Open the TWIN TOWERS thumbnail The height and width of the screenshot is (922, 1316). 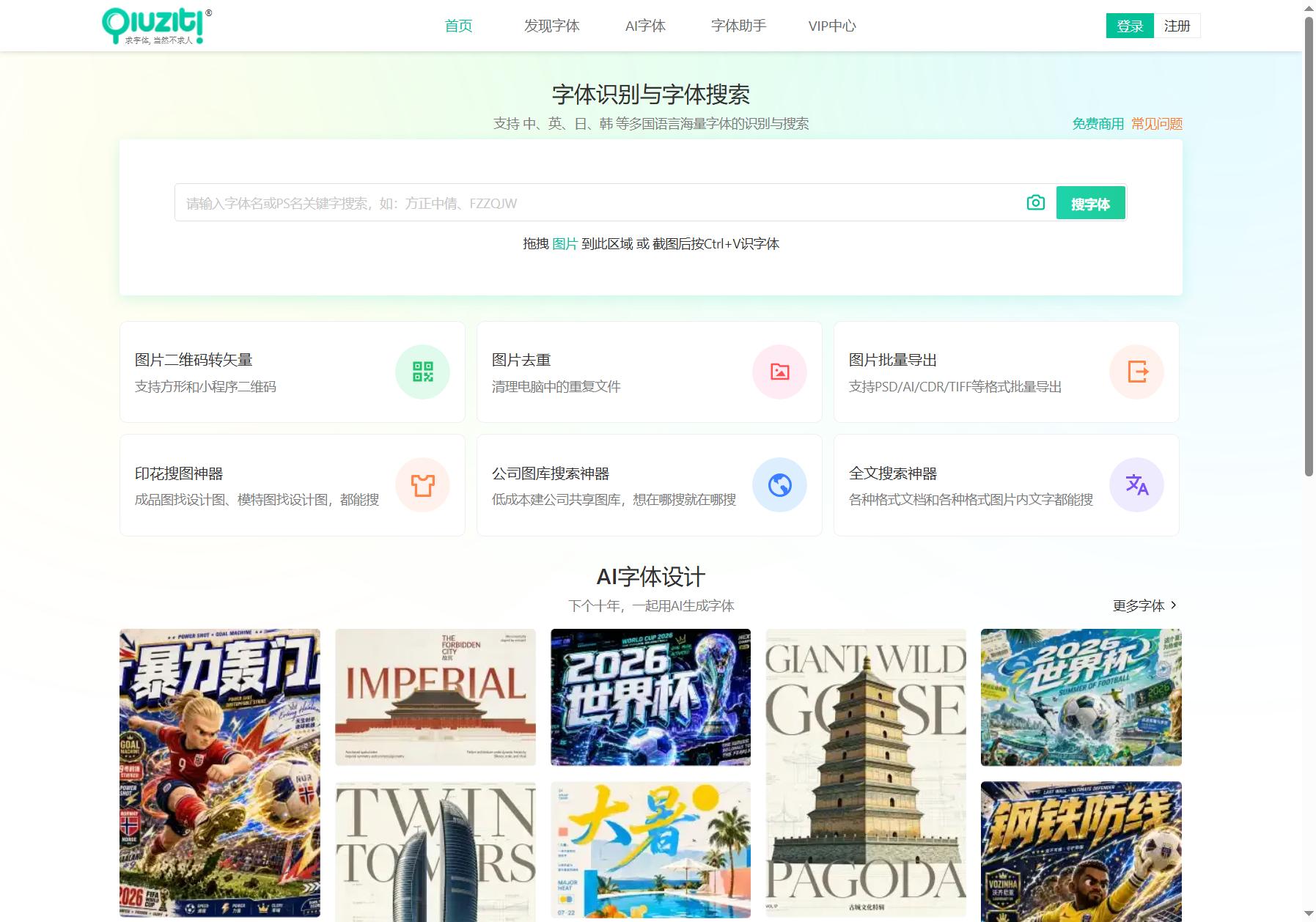tap(435, 852)
